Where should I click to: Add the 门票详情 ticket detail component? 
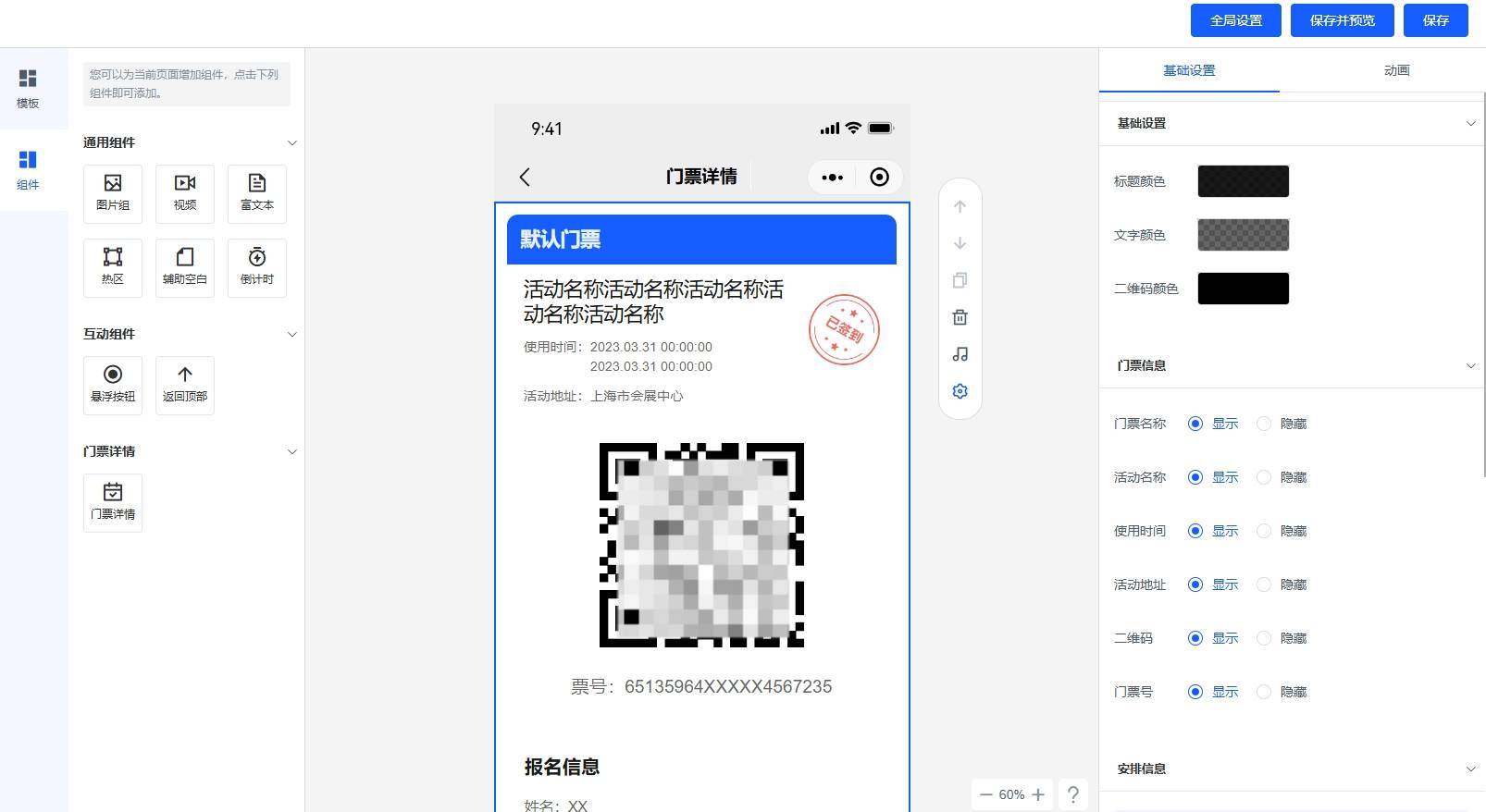point(113,502)
